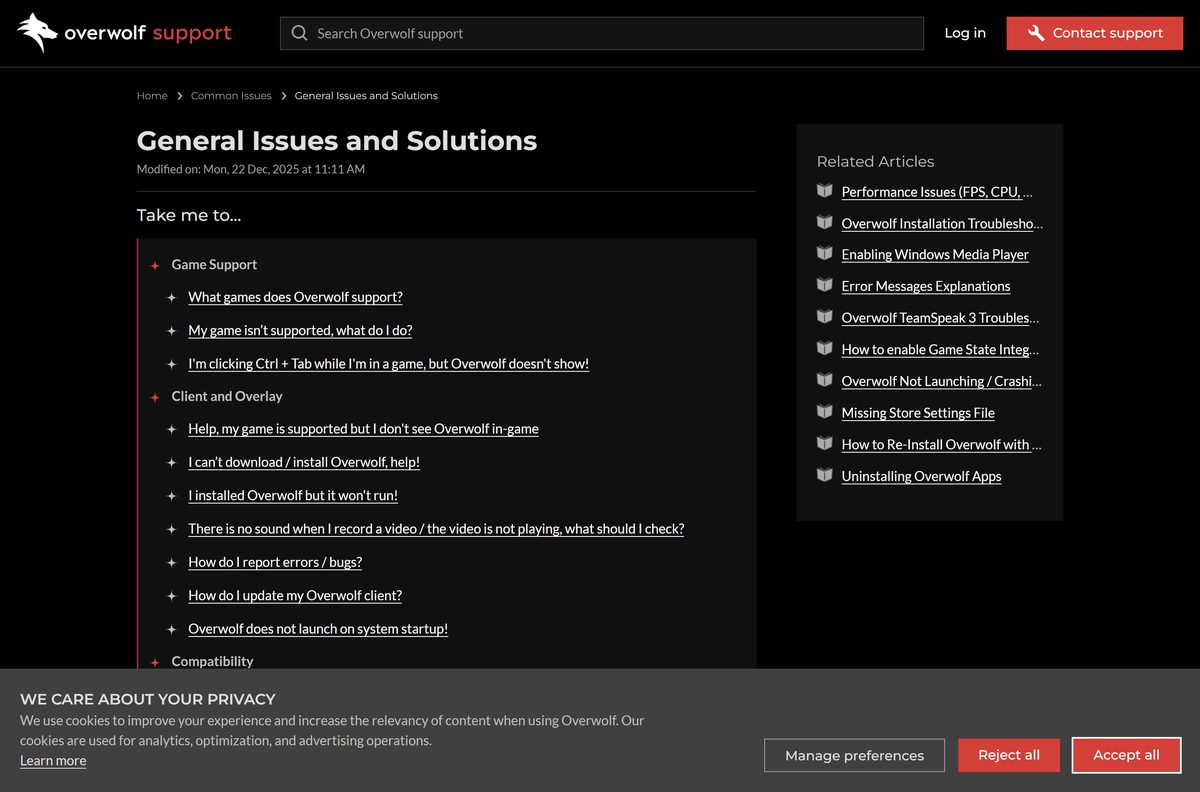Viewport: 1200px width, 792px height.
Task: Click book icon beside Missing Store Settings File
Action: click(x=824, y=411)
